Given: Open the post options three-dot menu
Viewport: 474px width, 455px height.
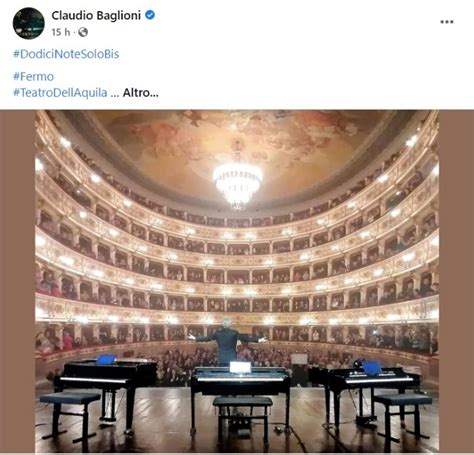Looking at the screenshot, I should pos(447,22).
